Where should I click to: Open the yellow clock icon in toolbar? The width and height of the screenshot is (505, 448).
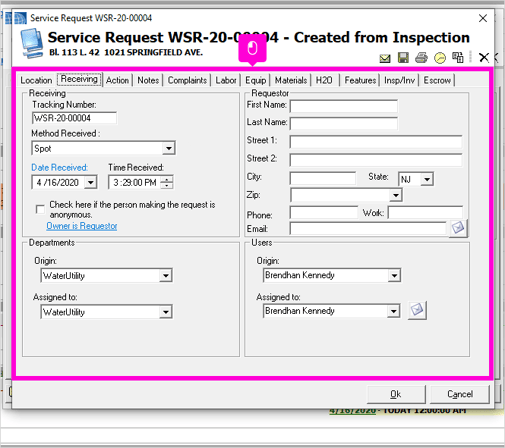point(440,58)
